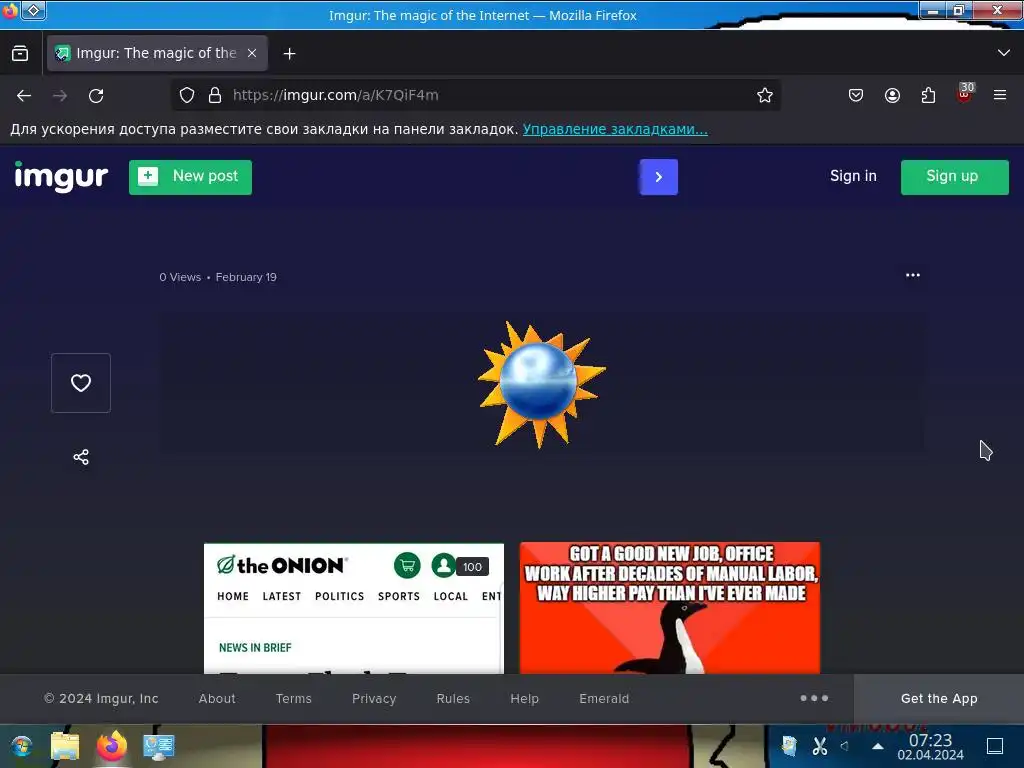
Task: Open the About footer link
Action: click(x=217, y=699)
